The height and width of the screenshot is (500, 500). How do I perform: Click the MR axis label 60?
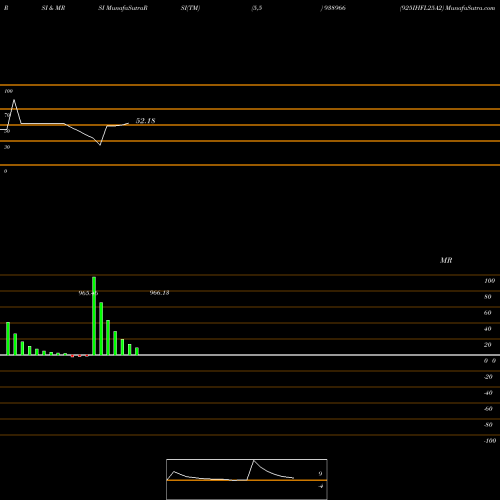coord(488,313)
